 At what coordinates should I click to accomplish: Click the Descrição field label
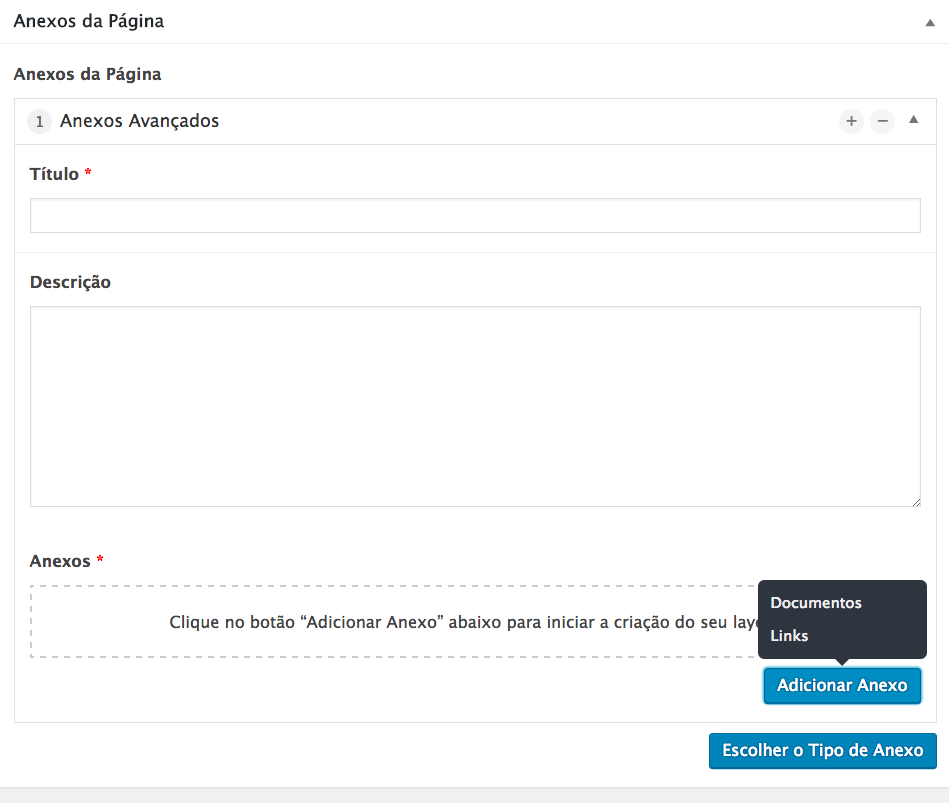pos(70,282)
